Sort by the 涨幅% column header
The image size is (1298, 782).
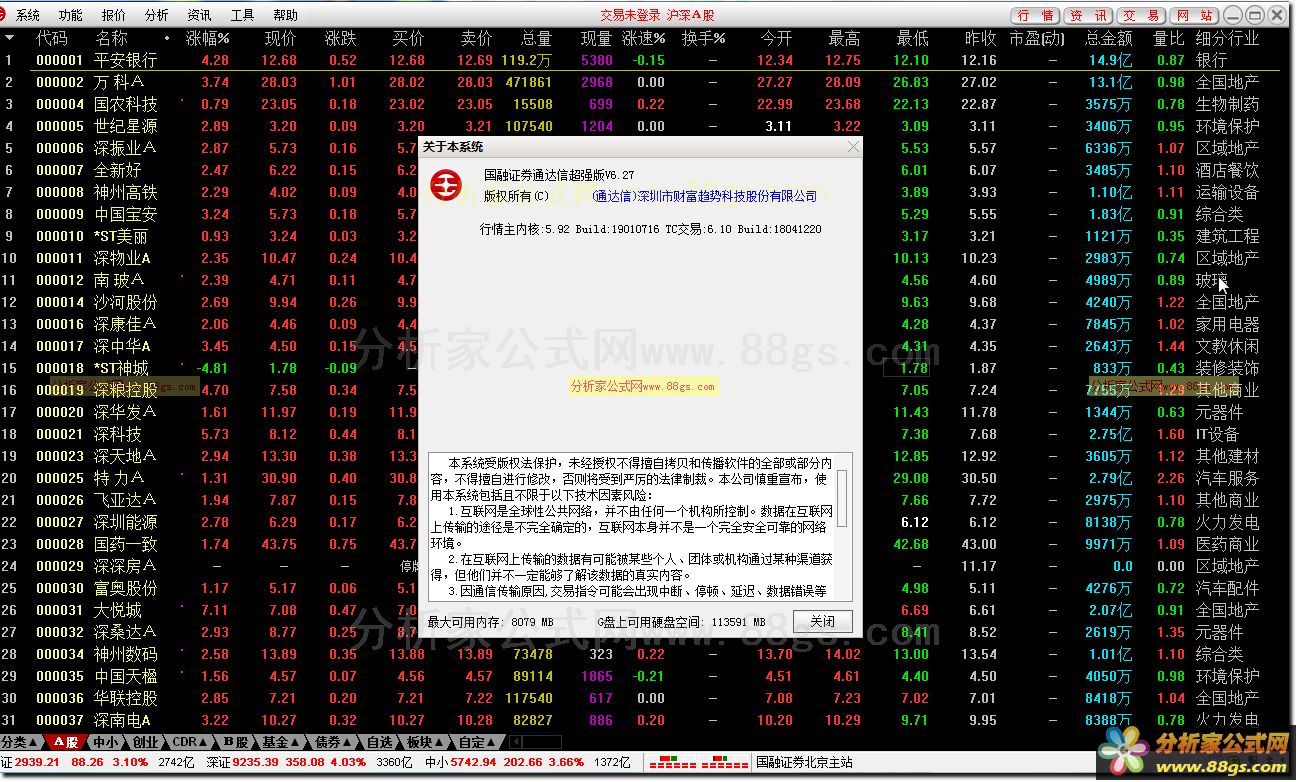tap(208, 38)
